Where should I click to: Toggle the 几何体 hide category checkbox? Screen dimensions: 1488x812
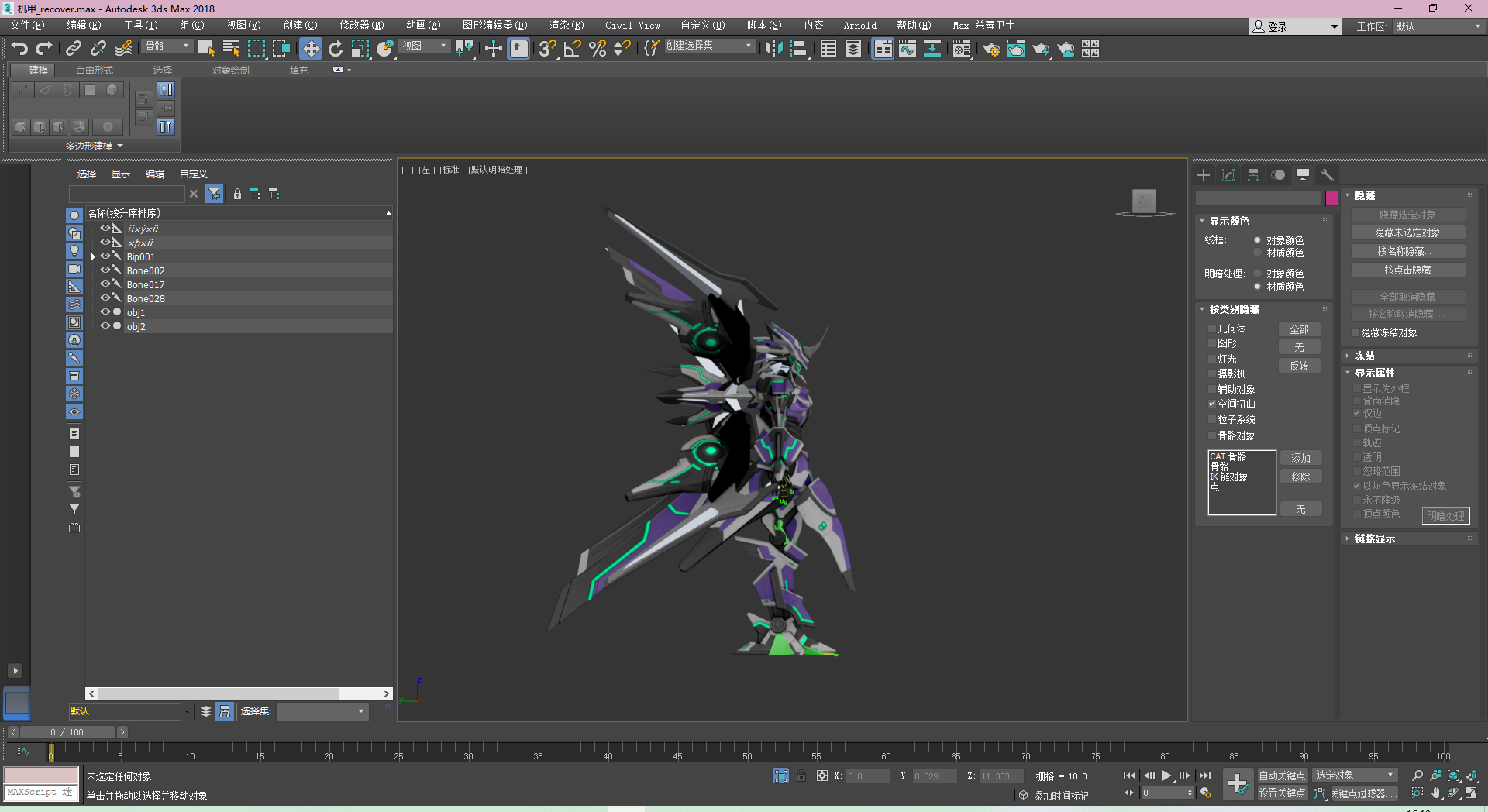[x=1212, y=329]
